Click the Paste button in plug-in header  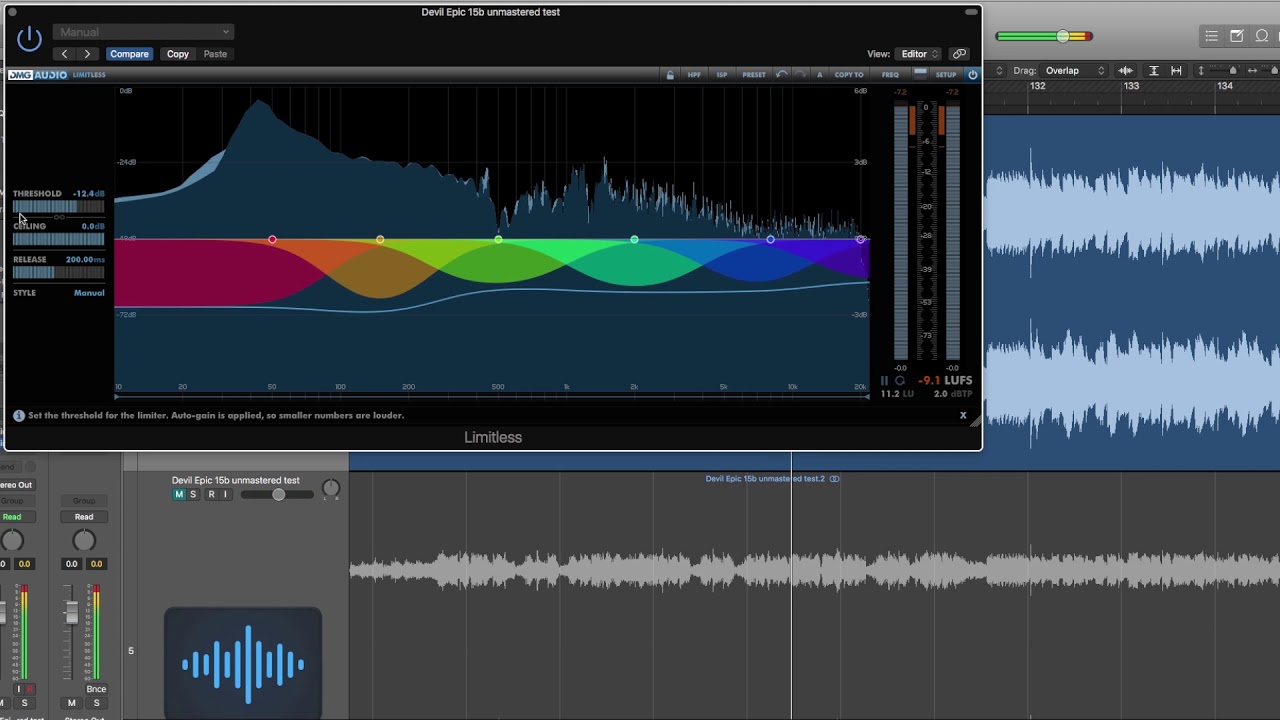click(215, 54)
